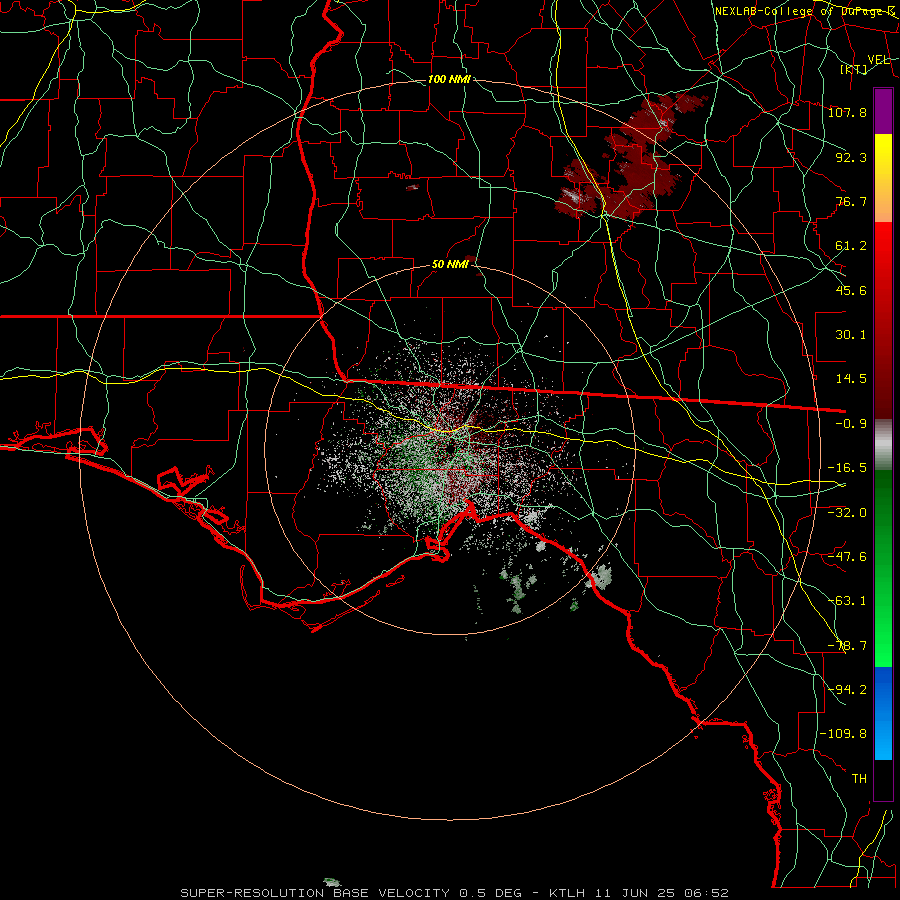Image resolution: width=900 pixels, height=900 pixels.
Task: Click the blue segment of the color scale
Action: pos(883,713)
